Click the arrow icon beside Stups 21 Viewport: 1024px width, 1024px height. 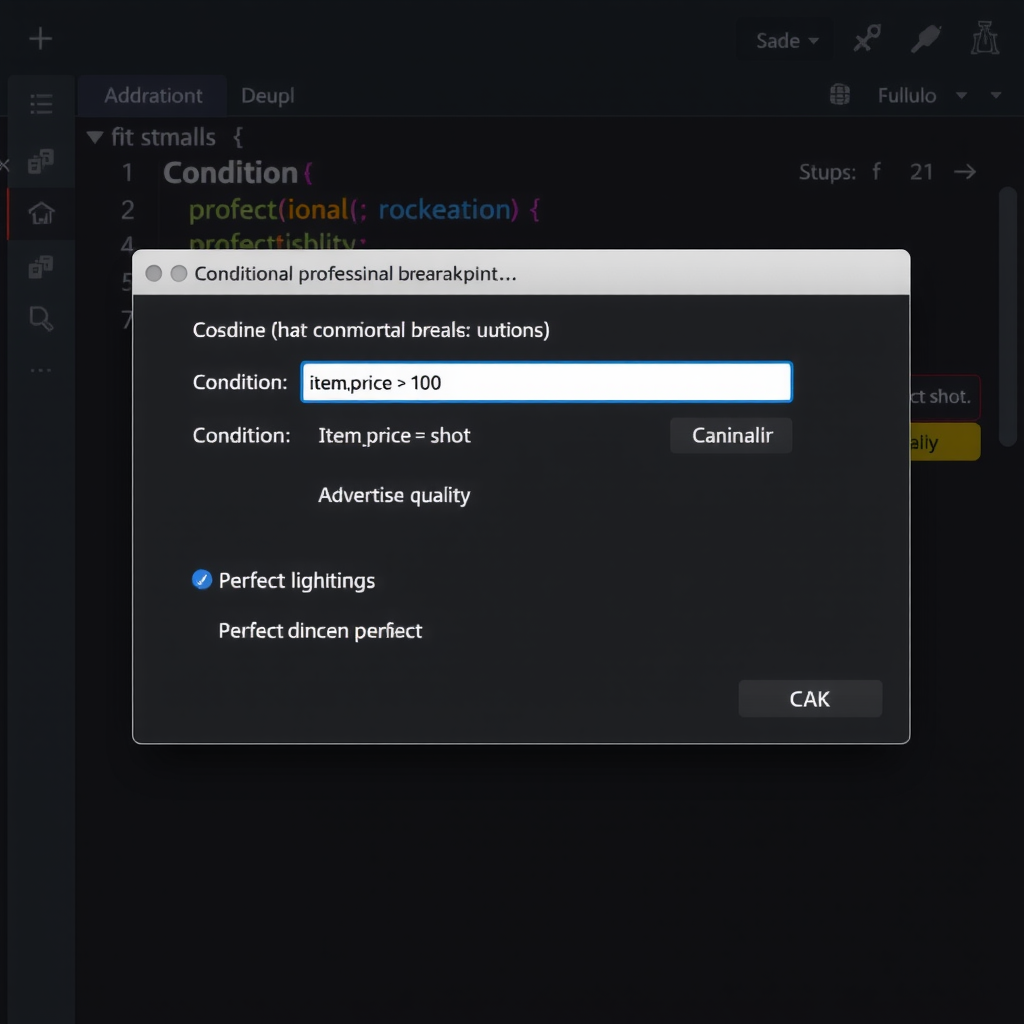(x=963, y=171)
